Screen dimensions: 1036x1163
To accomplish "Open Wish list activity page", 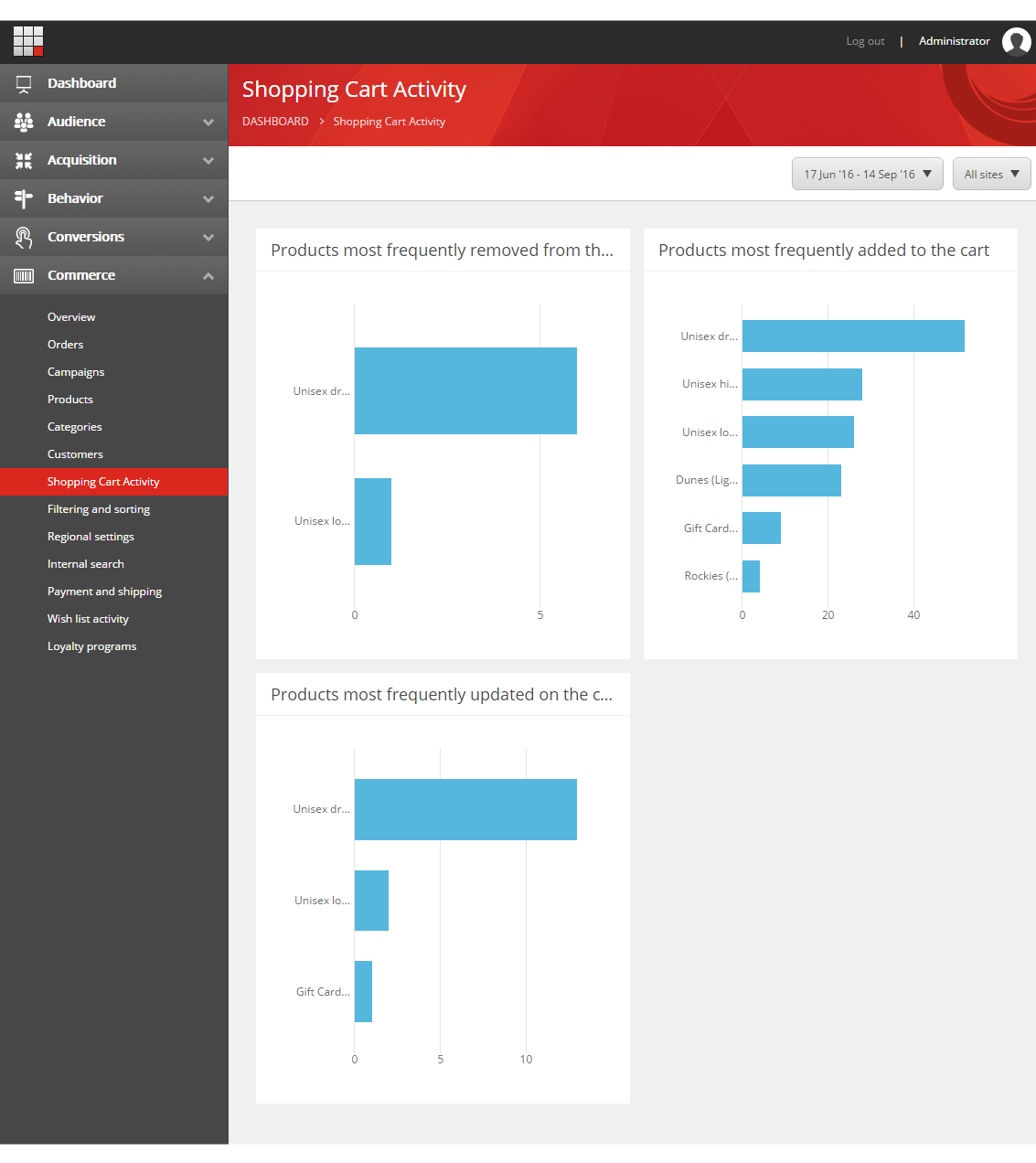I will [x=88, y=619].
